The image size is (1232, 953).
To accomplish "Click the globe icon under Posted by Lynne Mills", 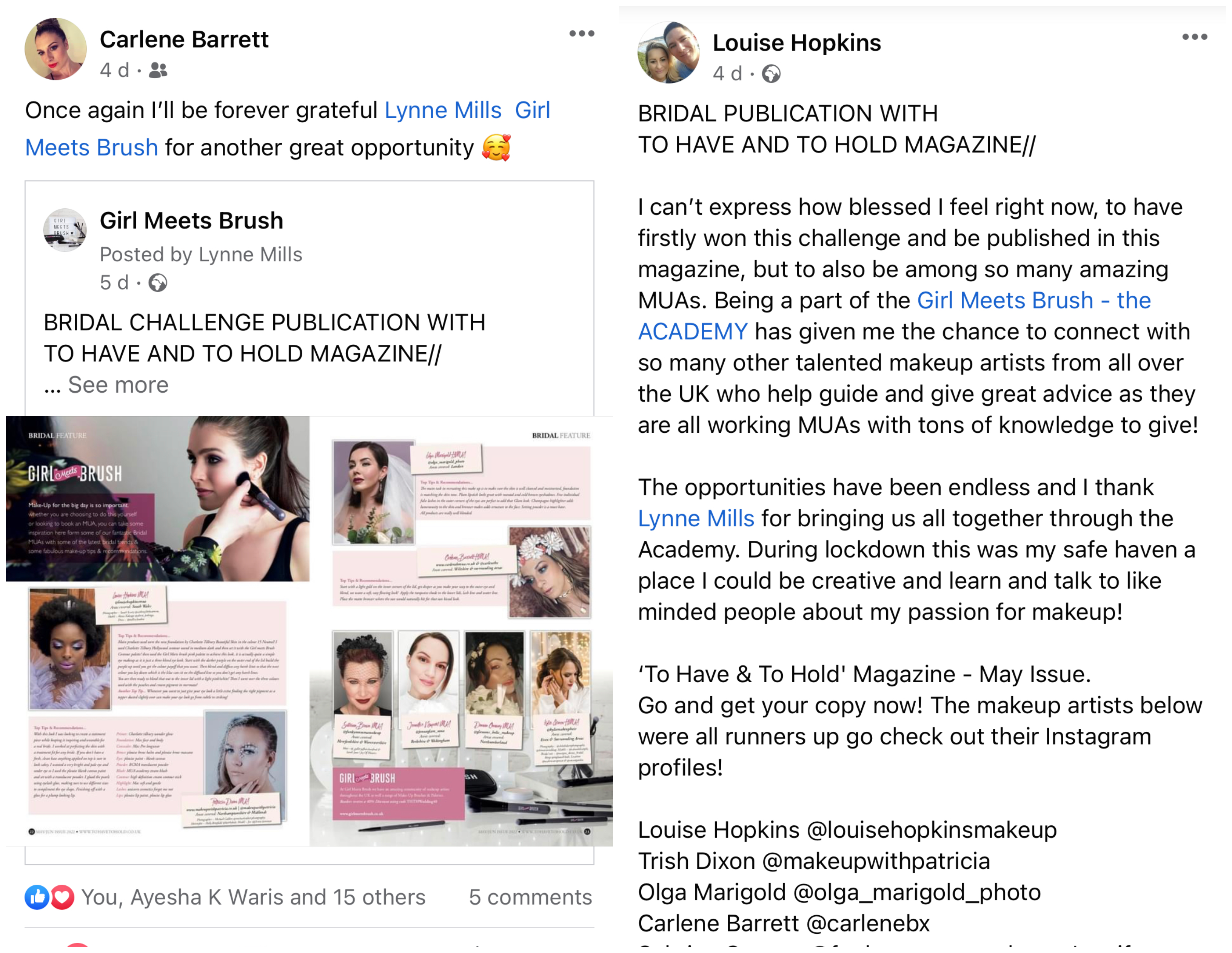I will point(157,283).
